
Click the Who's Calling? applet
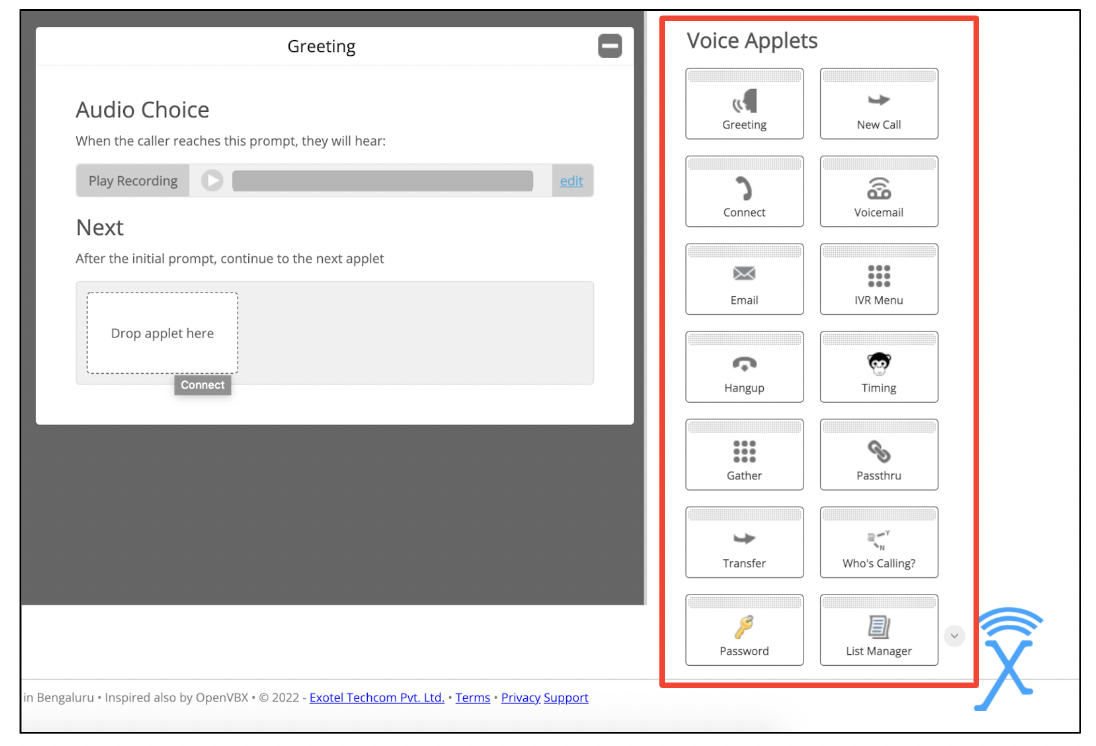878,543
